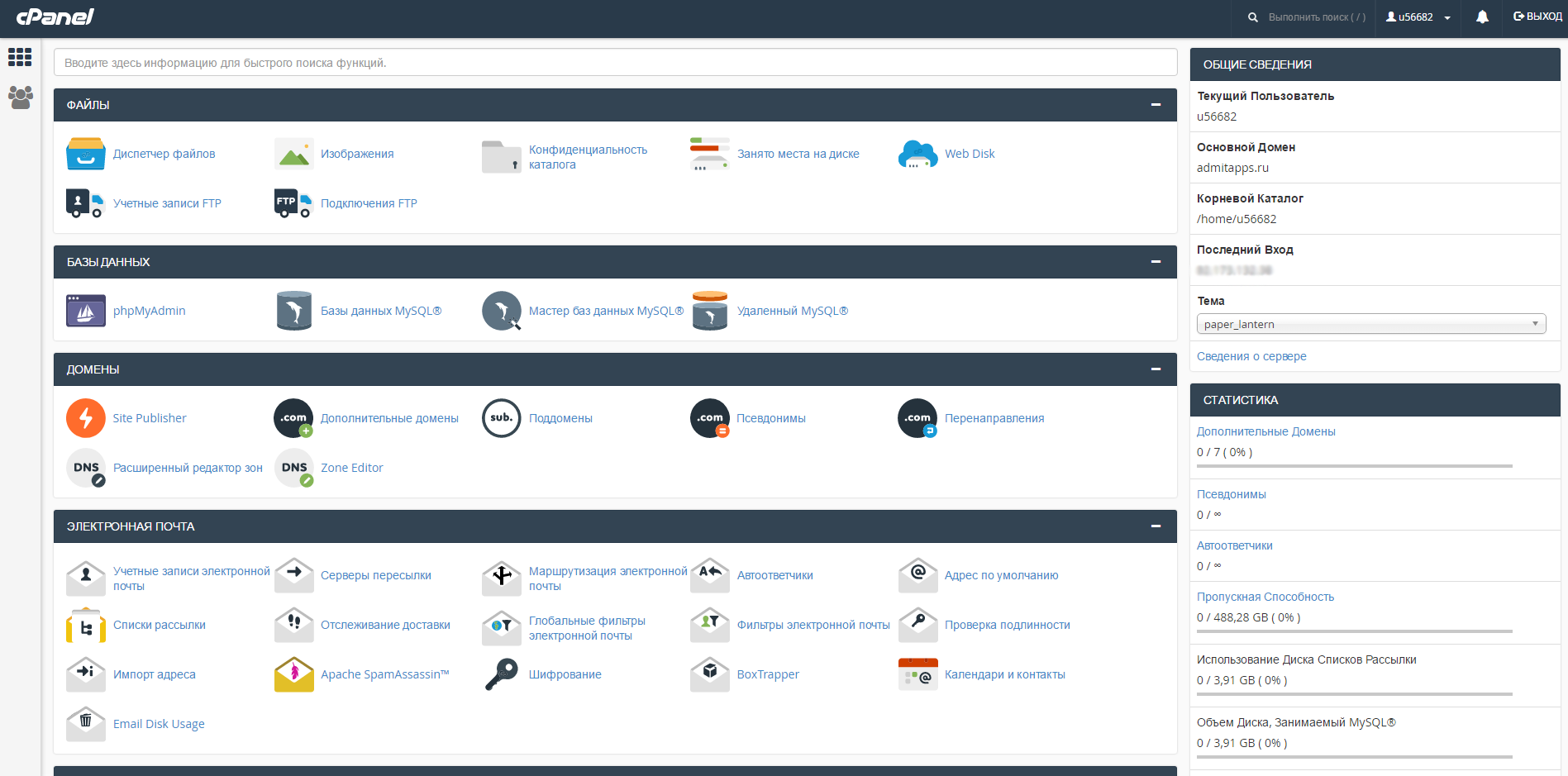This screenshot has height=776, width=1568.
Task: Open the FTP connections icon (Подключения FTP)
Action: [294, 203]
